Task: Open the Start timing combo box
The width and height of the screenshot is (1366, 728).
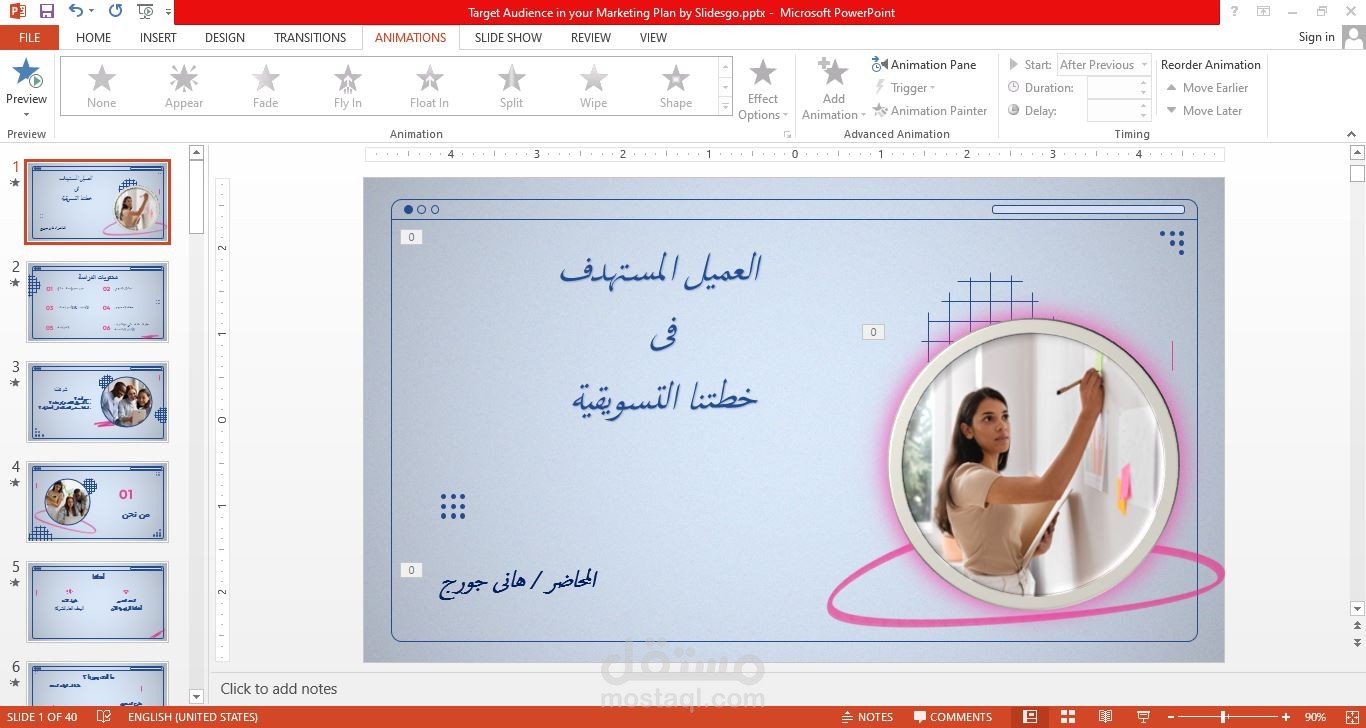Action: point(1105,64)
